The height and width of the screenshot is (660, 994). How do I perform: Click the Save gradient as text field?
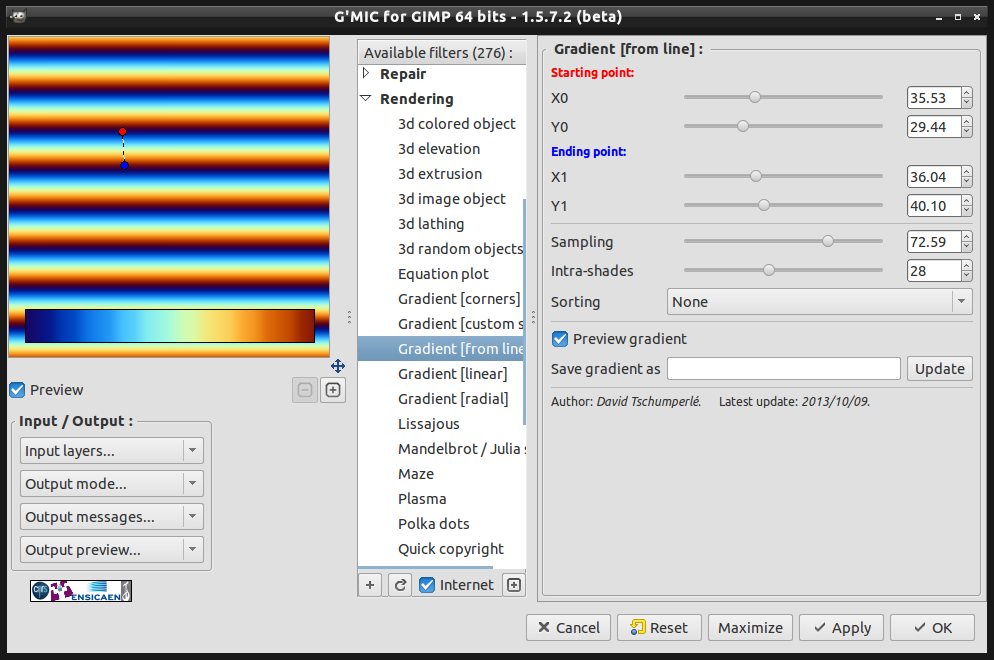784,369
